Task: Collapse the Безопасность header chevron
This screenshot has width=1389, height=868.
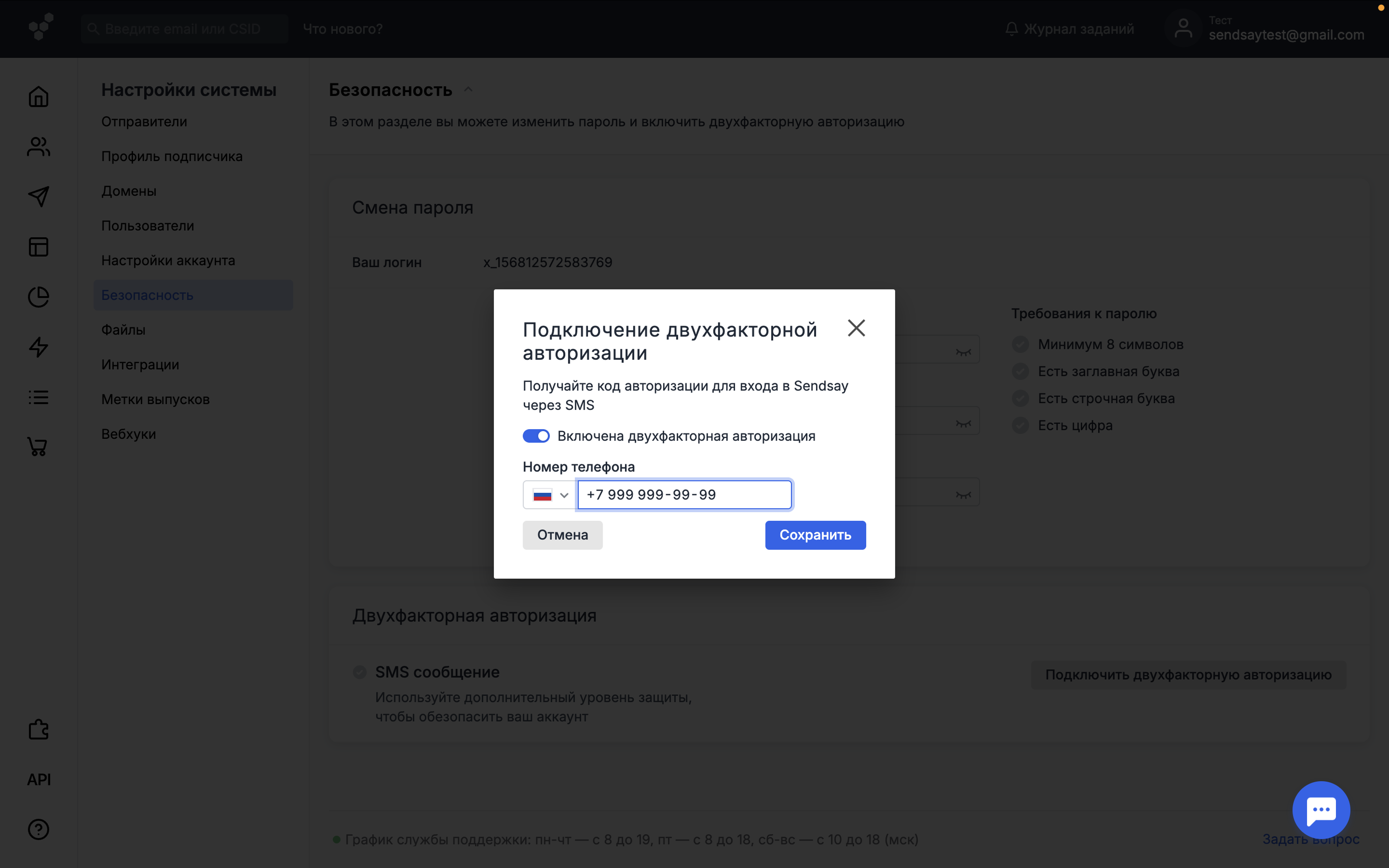Action: 468,90
